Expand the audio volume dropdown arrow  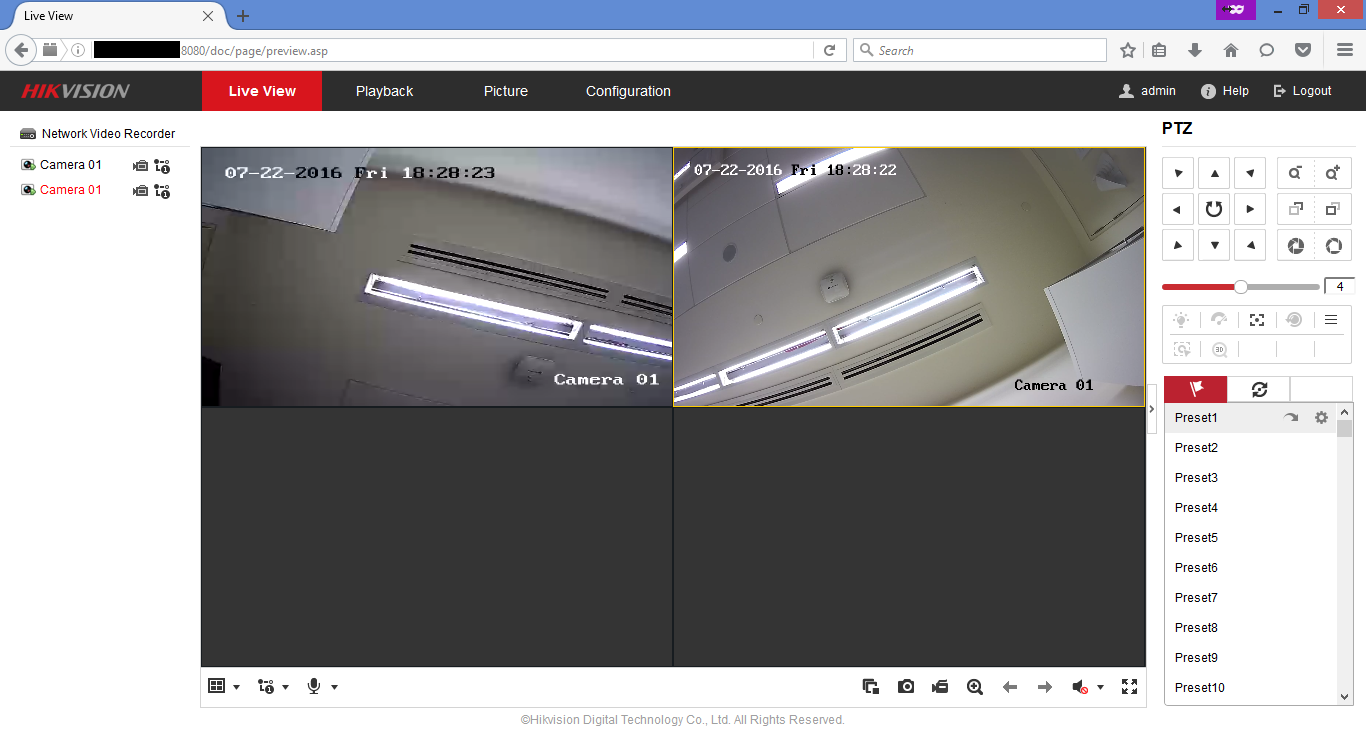(1100, 688)
